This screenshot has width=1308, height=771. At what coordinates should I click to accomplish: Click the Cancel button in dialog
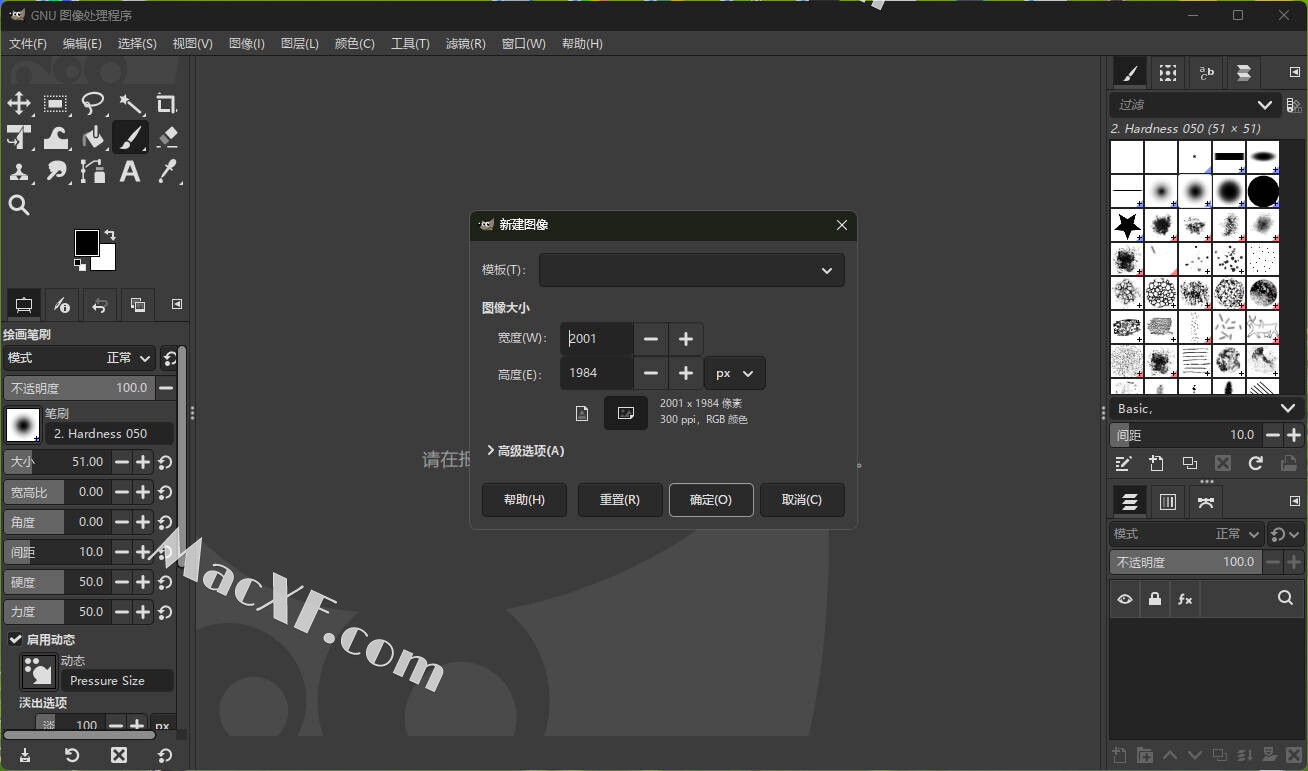802,500
